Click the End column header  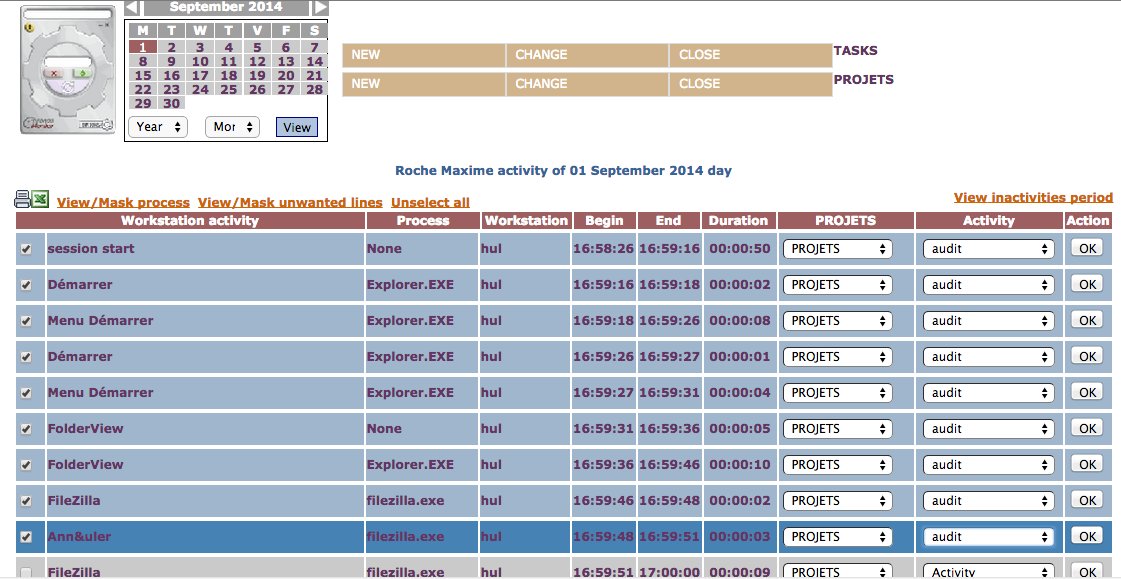tap(668, 221)
